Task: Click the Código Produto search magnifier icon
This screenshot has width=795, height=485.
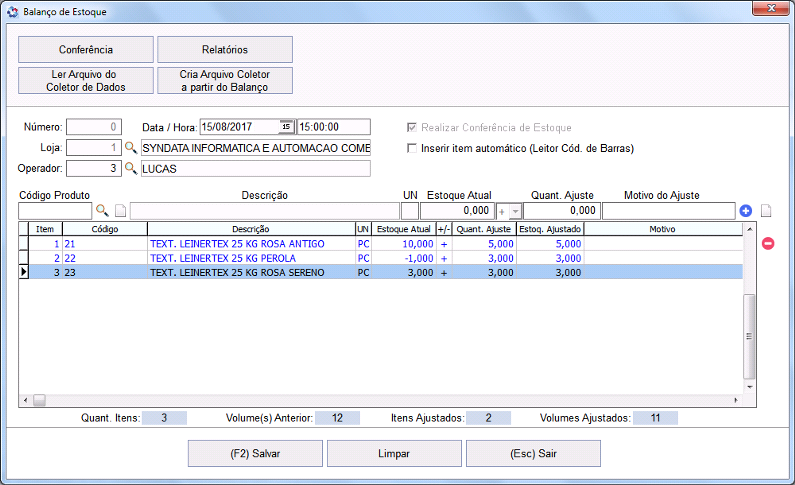Action: click(x=102, y=210)
